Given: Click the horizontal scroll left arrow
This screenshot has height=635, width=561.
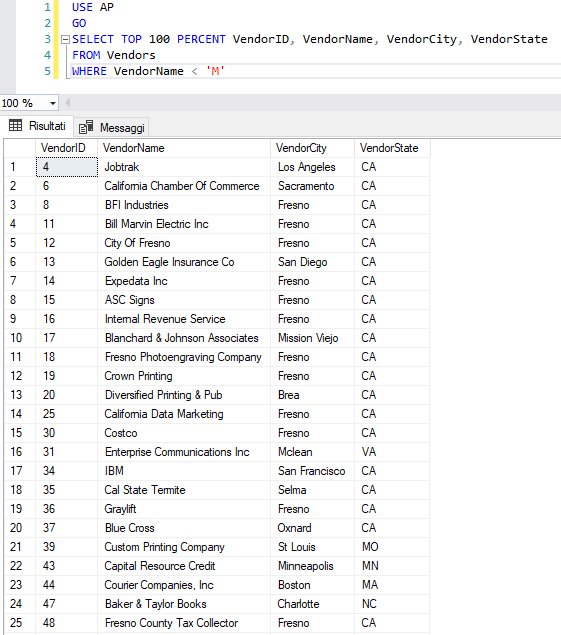Looking at the screenshot, I should 68,103.
